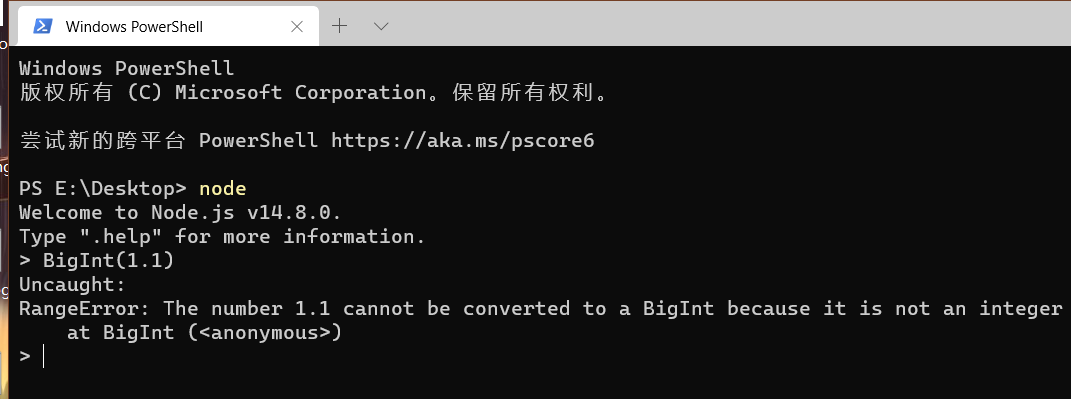Open a new tab with plus button
1071x399 pixels.
[339, 26]
